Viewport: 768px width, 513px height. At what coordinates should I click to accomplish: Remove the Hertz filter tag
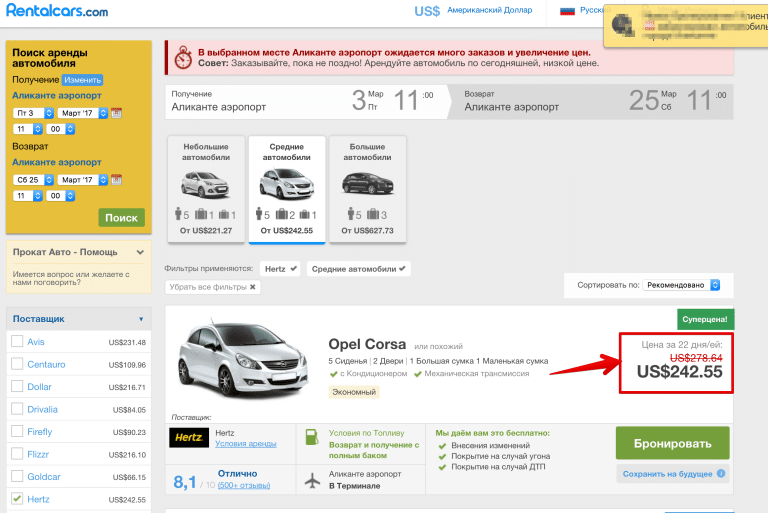280,269
